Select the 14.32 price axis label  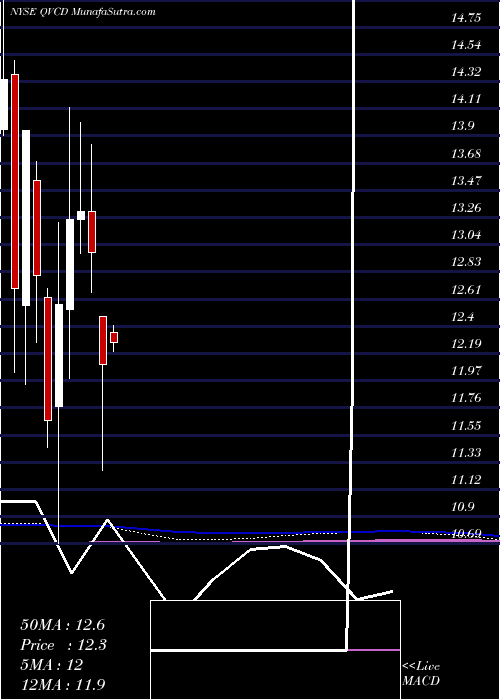coord(466,72)
